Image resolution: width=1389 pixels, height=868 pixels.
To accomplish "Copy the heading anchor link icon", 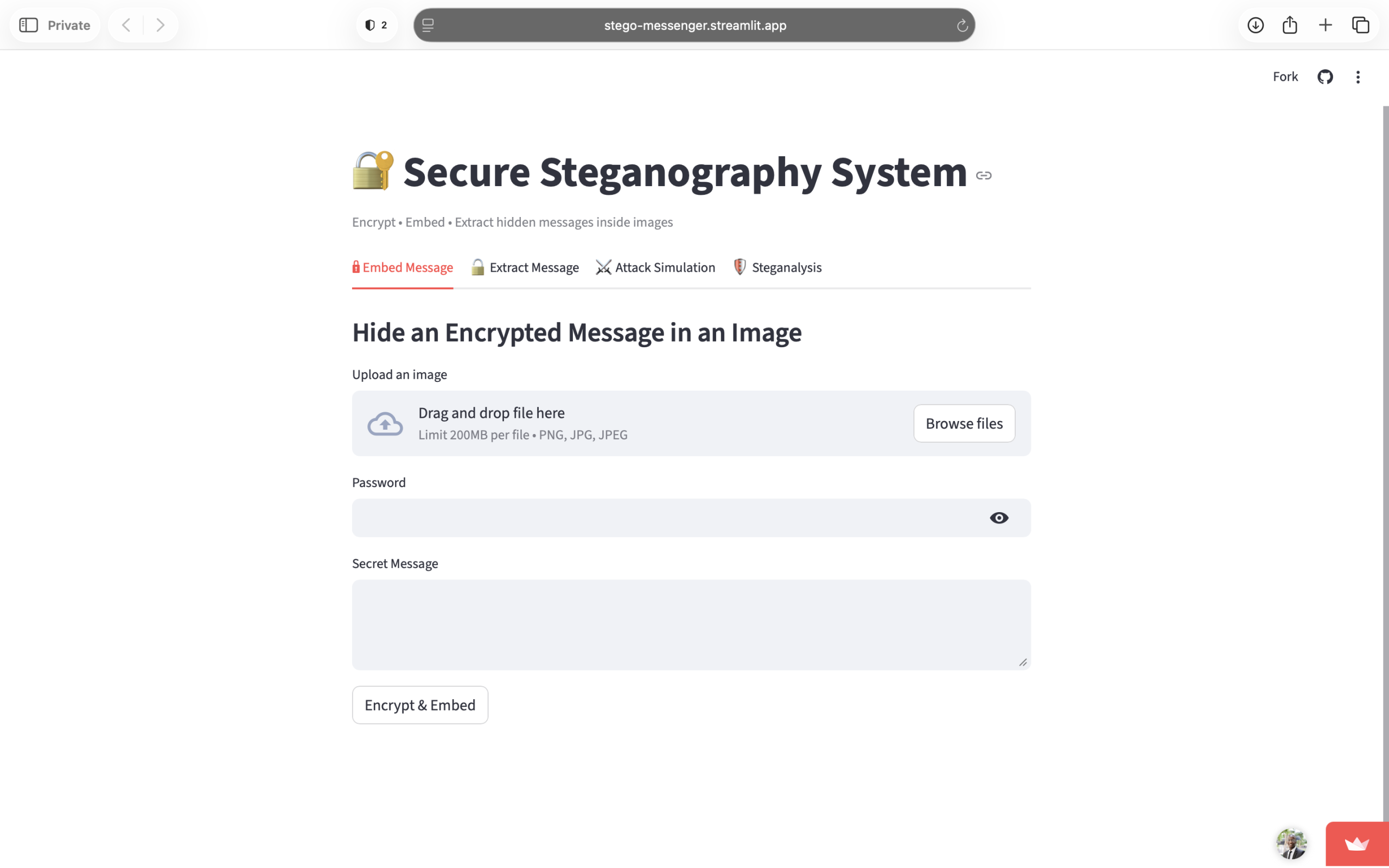I will pyautogui.click(x=984, y=176).
